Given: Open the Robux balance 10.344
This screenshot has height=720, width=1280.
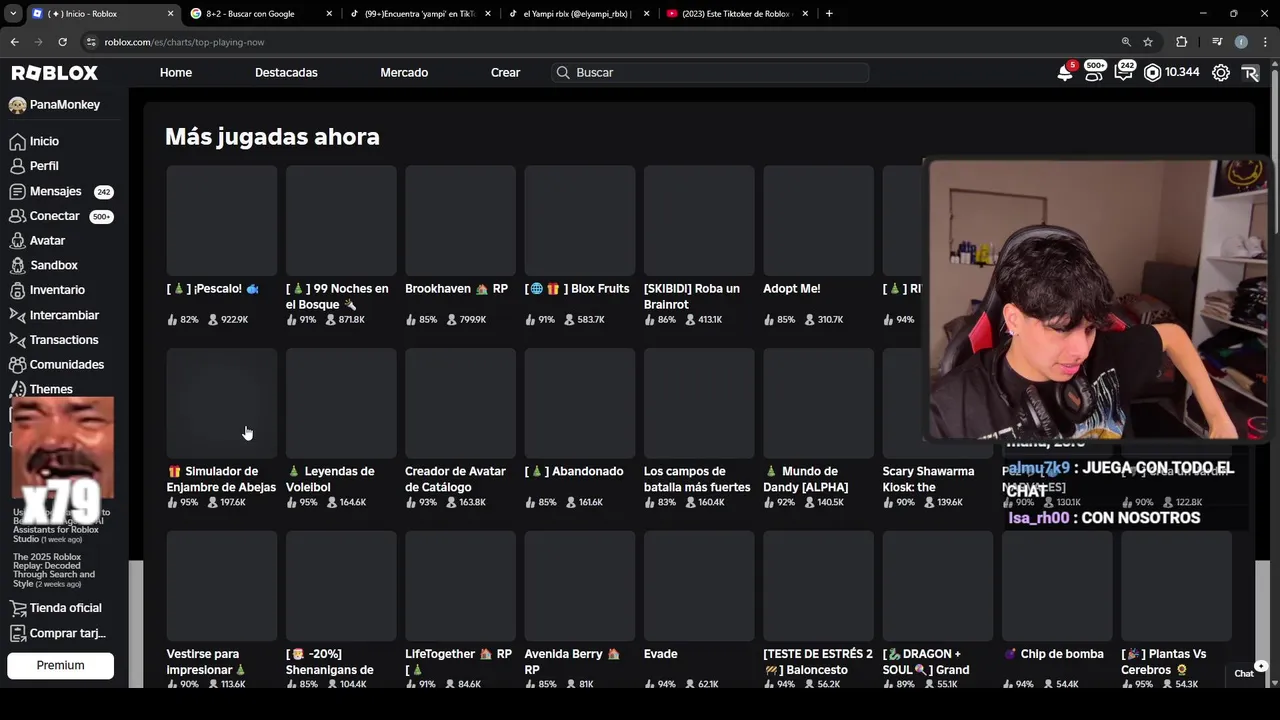Looking at the screenshot, I should 1172,73.
